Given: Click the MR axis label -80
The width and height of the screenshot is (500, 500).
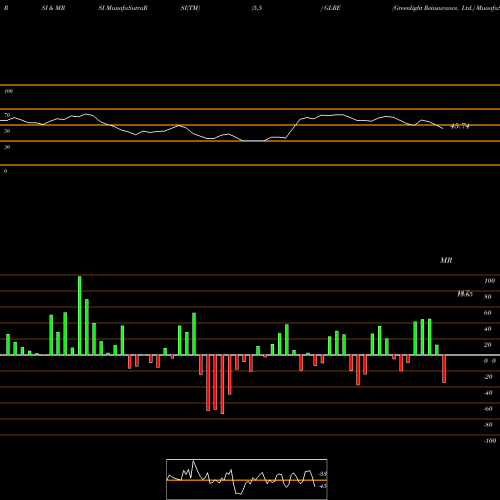Looking at the screenshot, I should 488,425.
